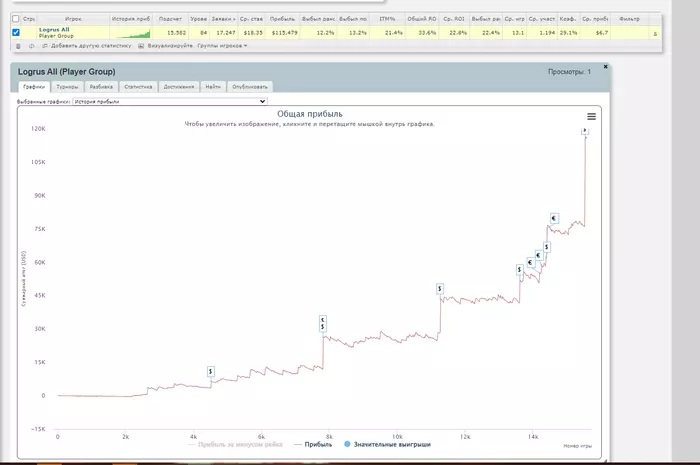Switch to the Графики tab
700x465 pixels.
(x=34, y=87)
